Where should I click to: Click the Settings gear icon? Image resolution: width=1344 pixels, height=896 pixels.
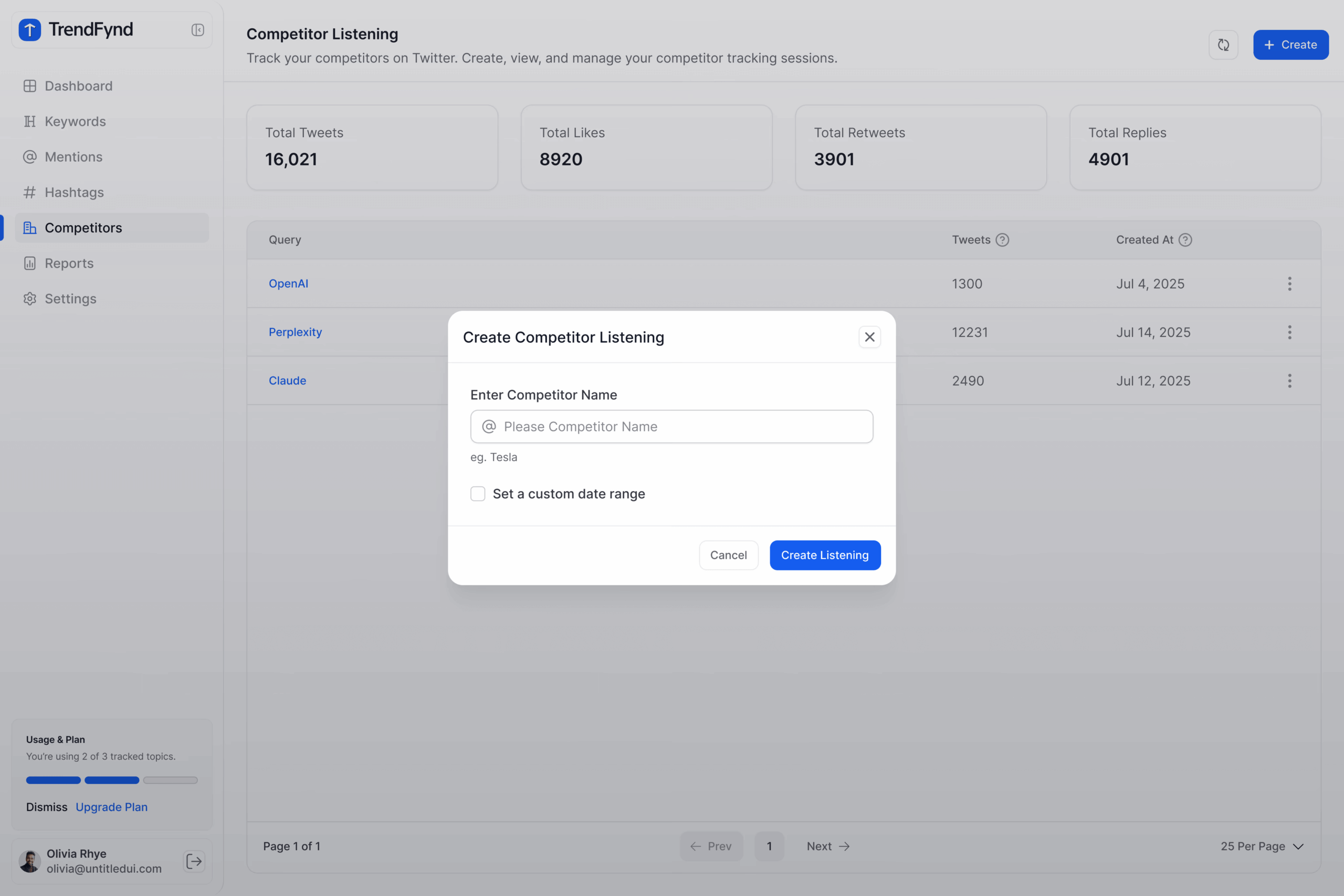pyautogui.click(x=30, y=298)
